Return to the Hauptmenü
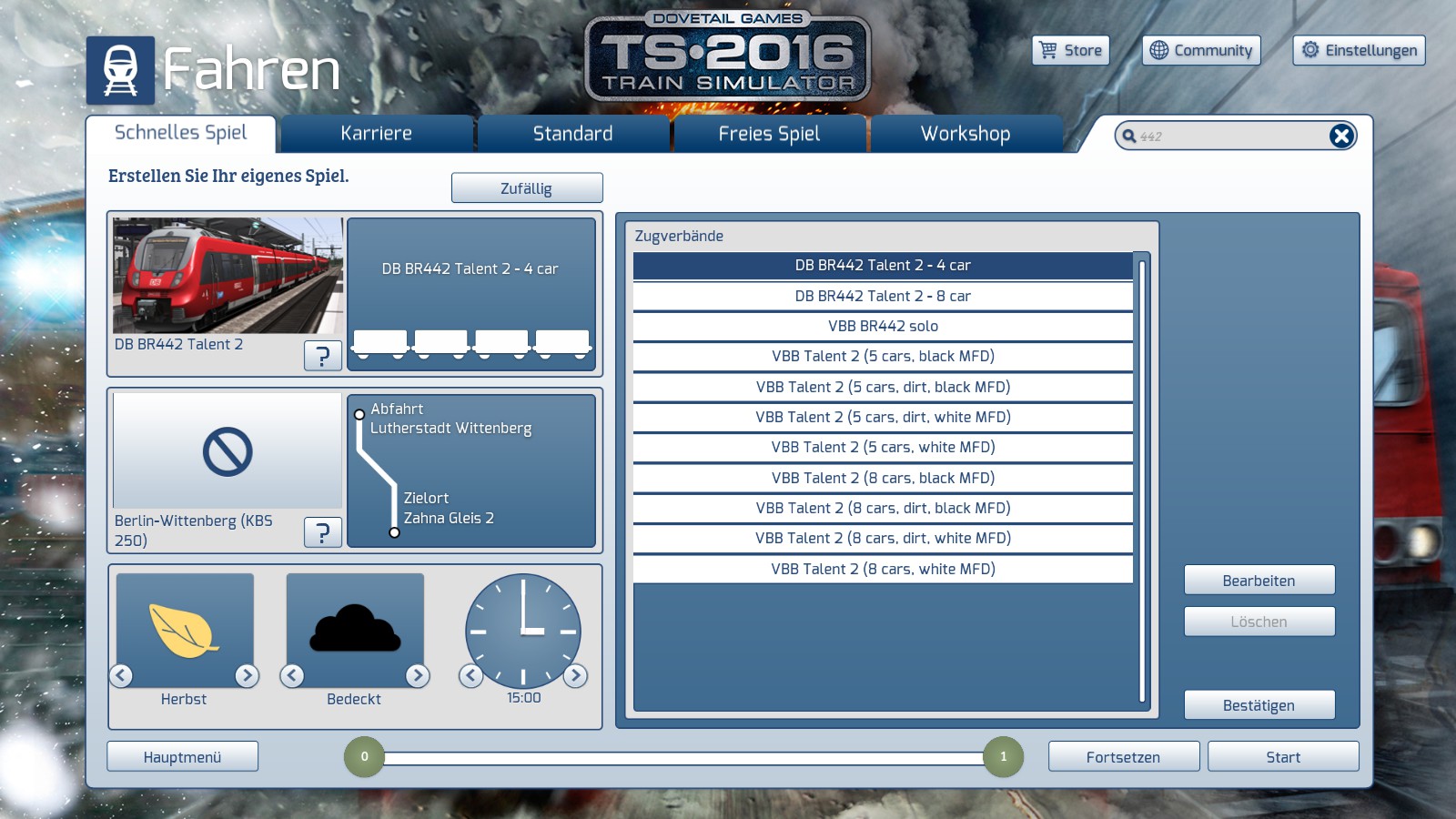1456x819 pixels. pyautogui.click(x=183, y=757)
